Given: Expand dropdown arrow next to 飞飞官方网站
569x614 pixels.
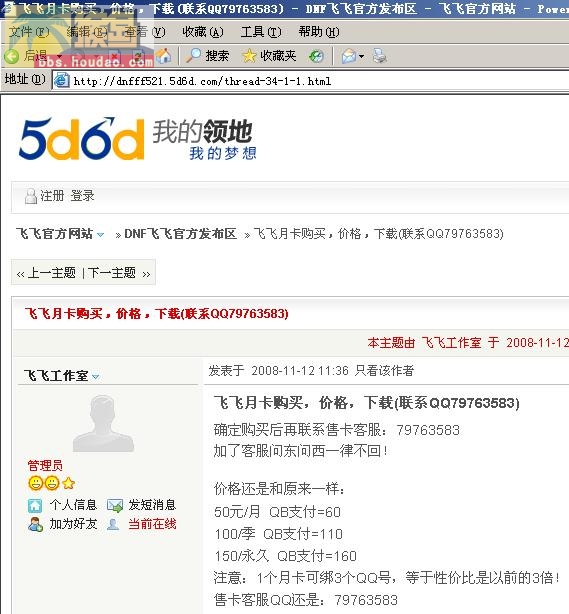Looking at the screenshot, I should tap(101, 235).
